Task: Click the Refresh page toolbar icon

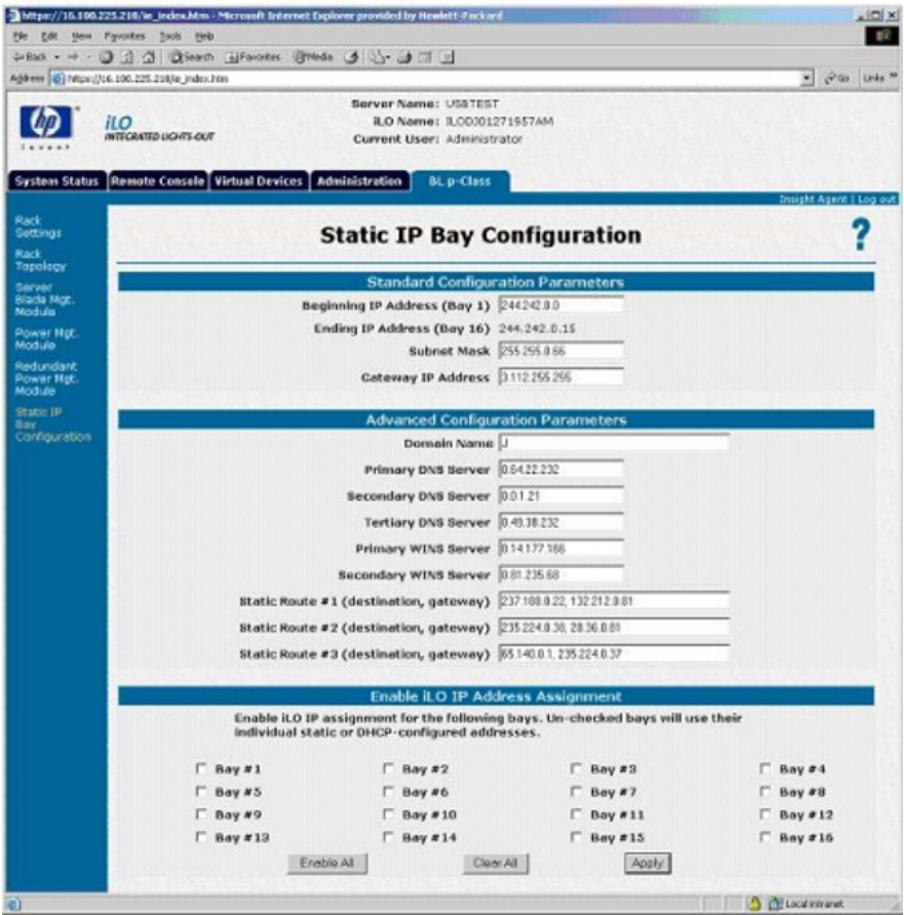Action: point(128,57)
